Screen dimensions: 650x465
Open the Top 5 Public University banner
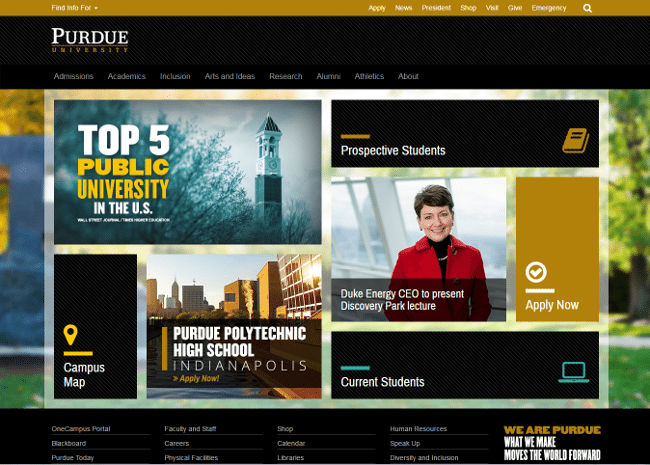pos(188,172)
